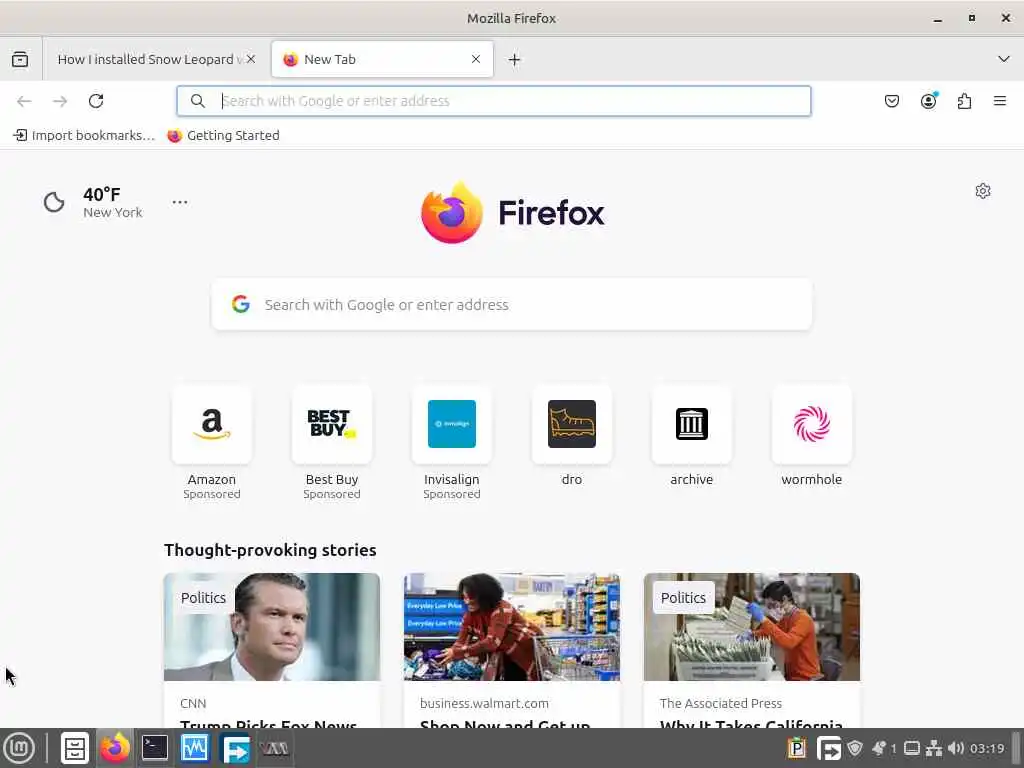1024x768 pixels.
Task: Go back one page
Action: click(24, 101)
